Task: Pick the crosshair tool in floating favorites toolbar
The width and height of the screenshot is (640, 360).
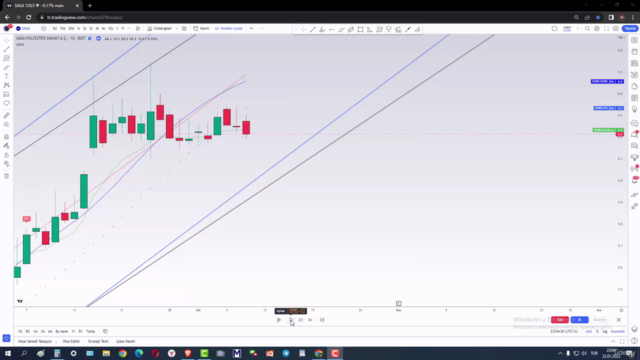Action: pos(304,29)
